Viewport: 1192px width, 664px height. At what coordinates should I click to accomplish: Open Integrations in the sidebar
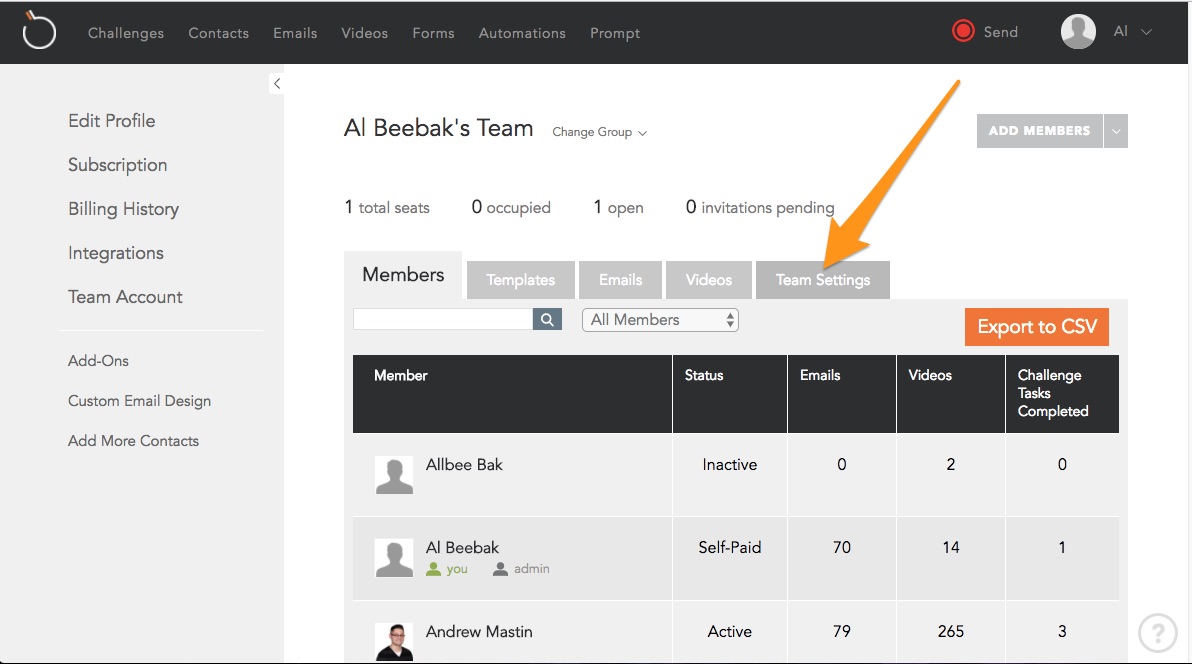pyautogui.click(x=116, y=253)
